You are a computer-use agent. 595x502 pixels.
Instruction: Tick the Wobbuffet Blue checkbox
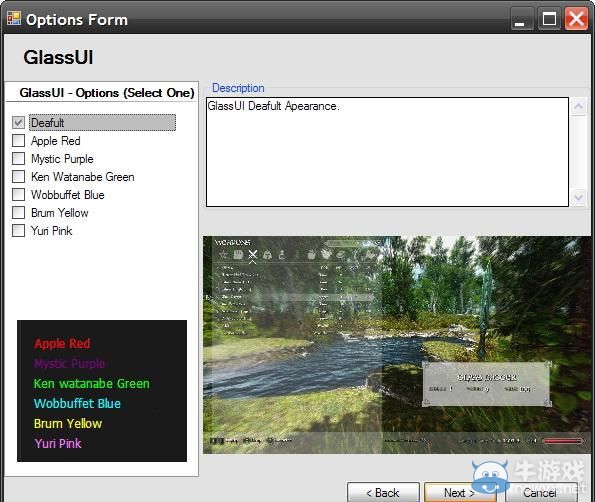18,194
